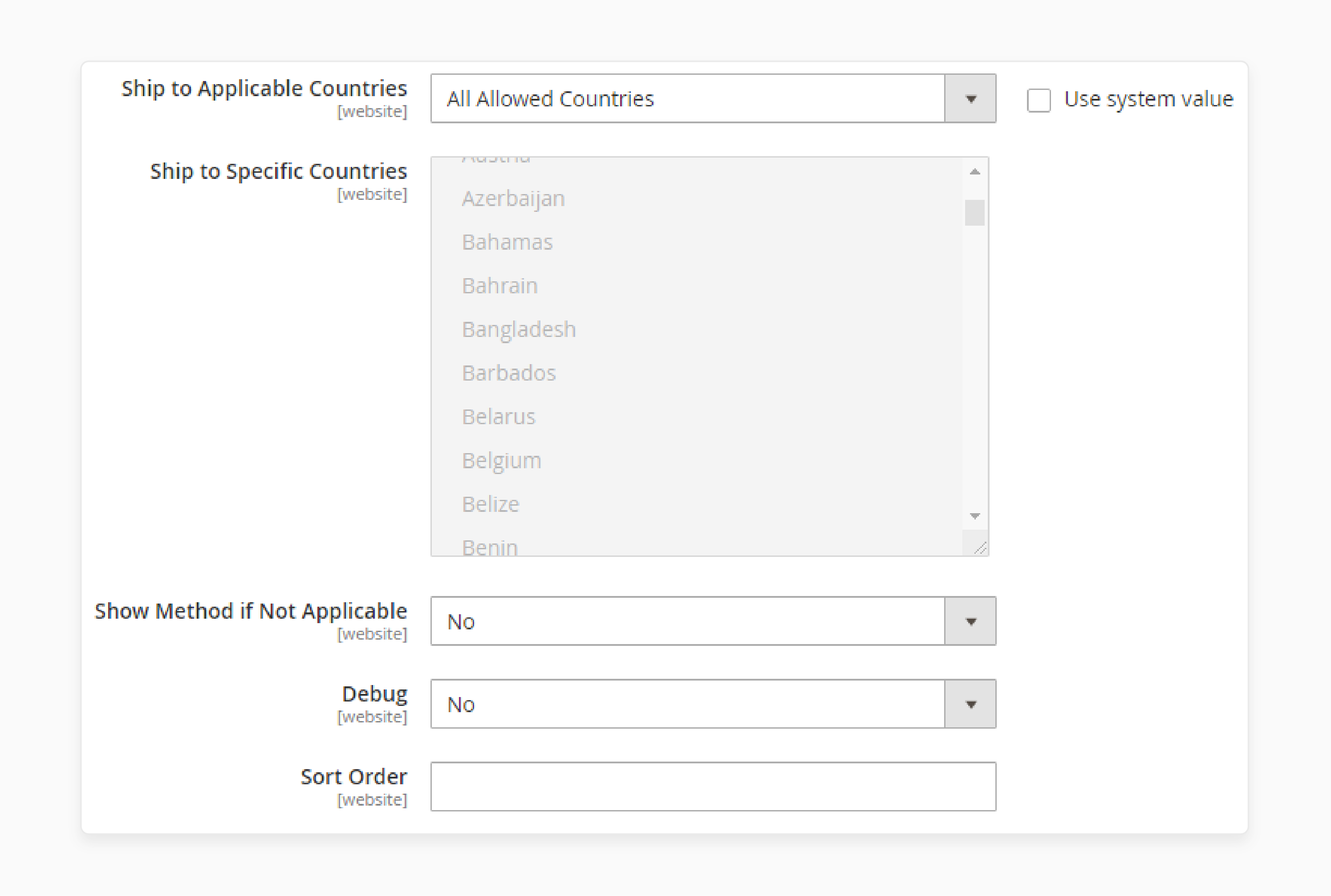Click the Use system value label
Image resolution: width=1331 pixels, height=896 pixels.
point(1148,99)
